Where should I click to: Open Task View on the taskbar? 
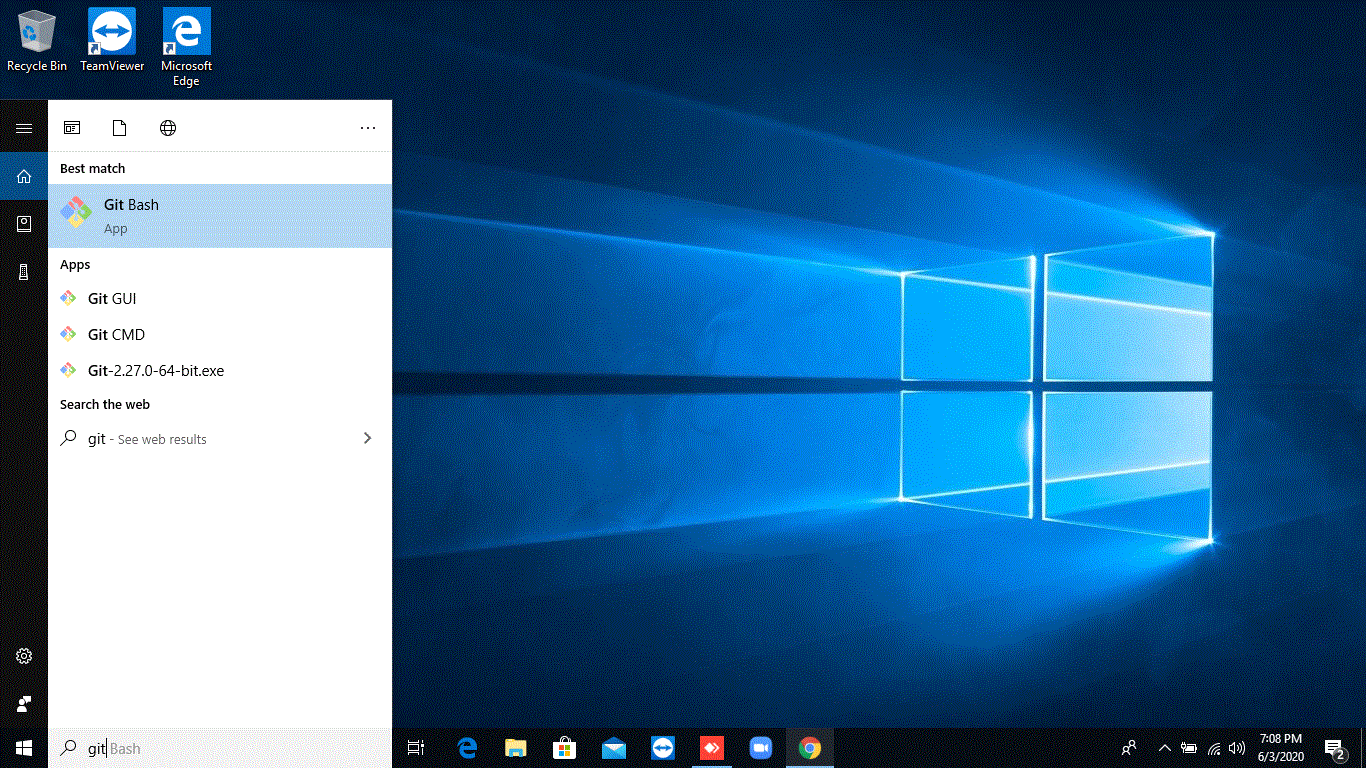click(x=416, y=748)
